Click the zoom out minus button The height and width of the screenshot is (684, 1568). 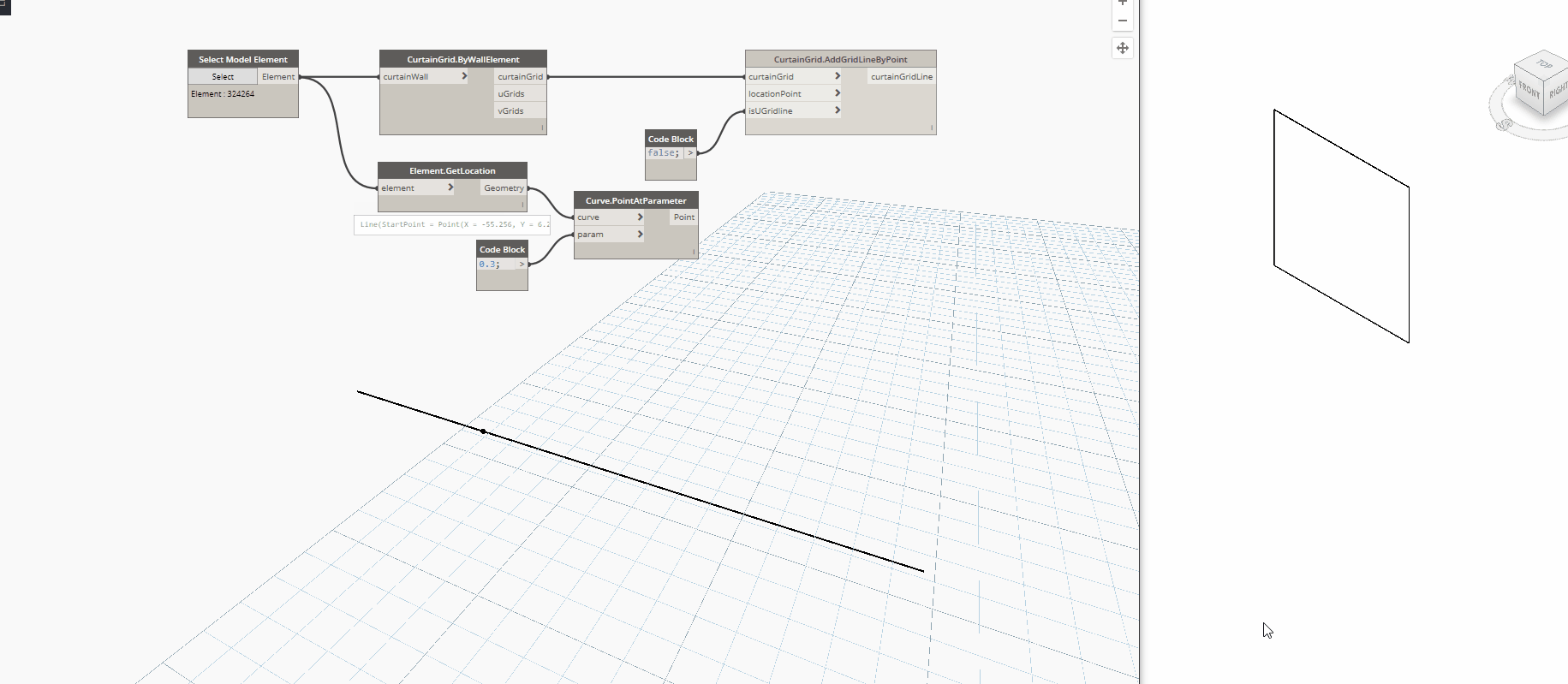(1122, 21)
